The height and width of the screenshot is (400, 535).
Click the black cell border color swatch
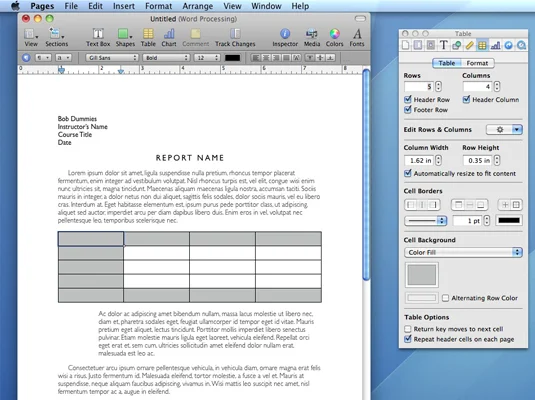coord(509,220)
